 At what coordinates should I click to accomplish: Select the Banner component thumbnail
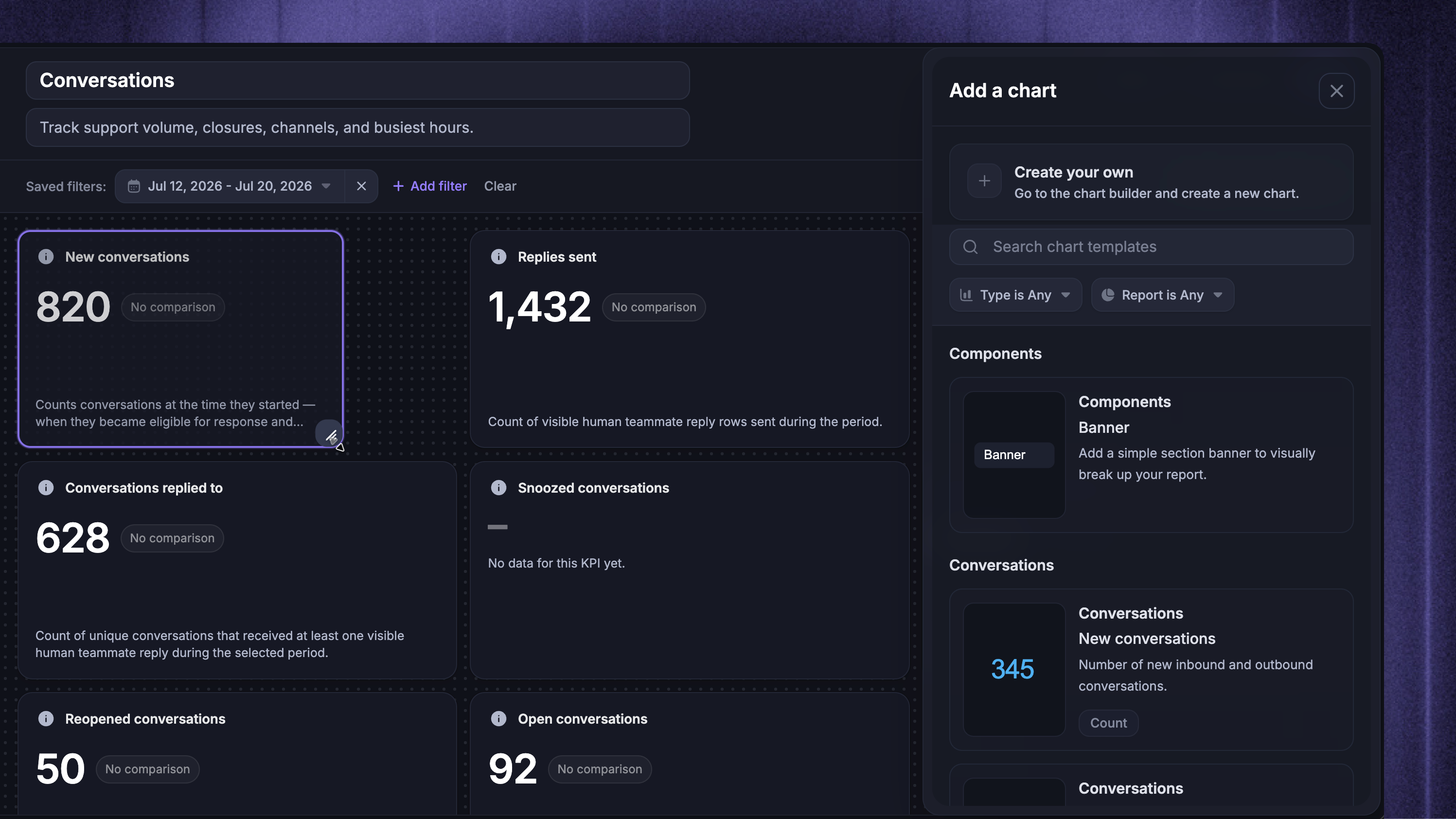[1014, 455]
